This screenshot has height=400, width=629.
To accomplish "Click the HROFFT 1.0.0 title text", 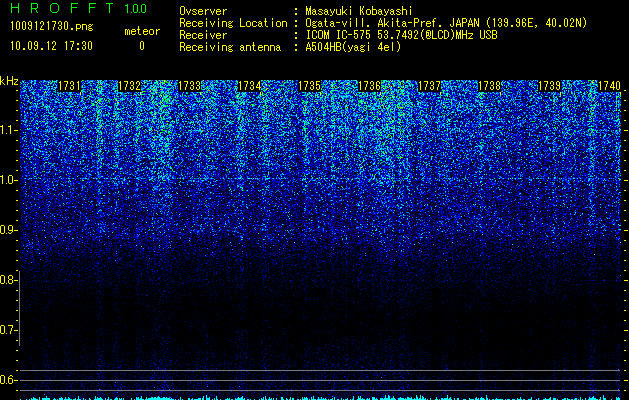I will [x=79, y=8].
